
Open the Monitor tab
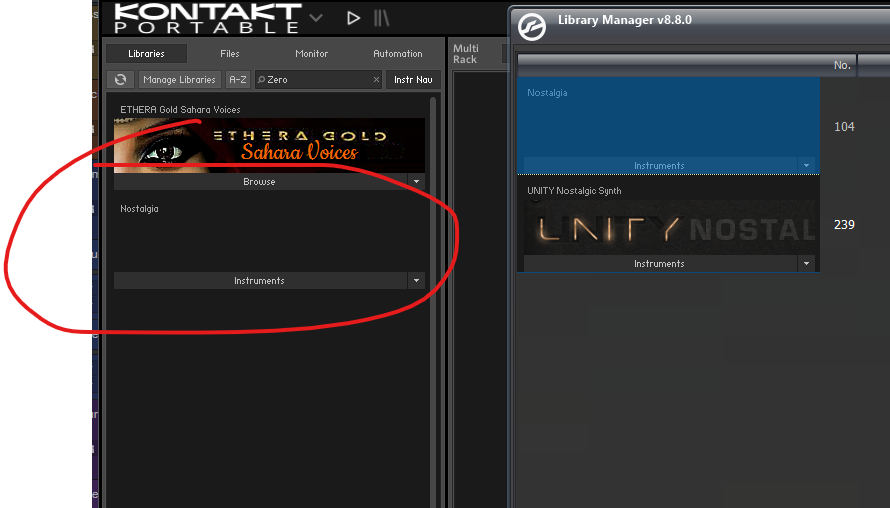tap(312, 53)
